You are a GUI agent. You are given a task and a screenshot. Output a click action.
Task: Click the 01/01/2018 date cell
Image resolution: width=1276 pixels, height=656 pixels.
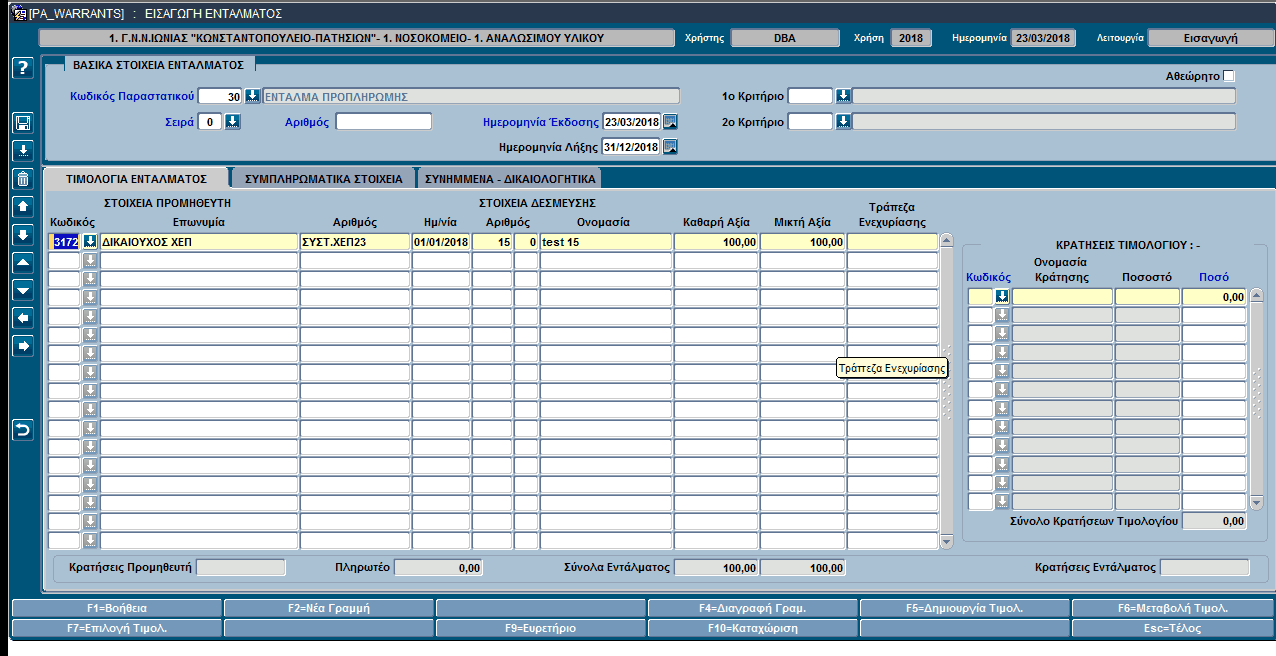click(441, 242)
